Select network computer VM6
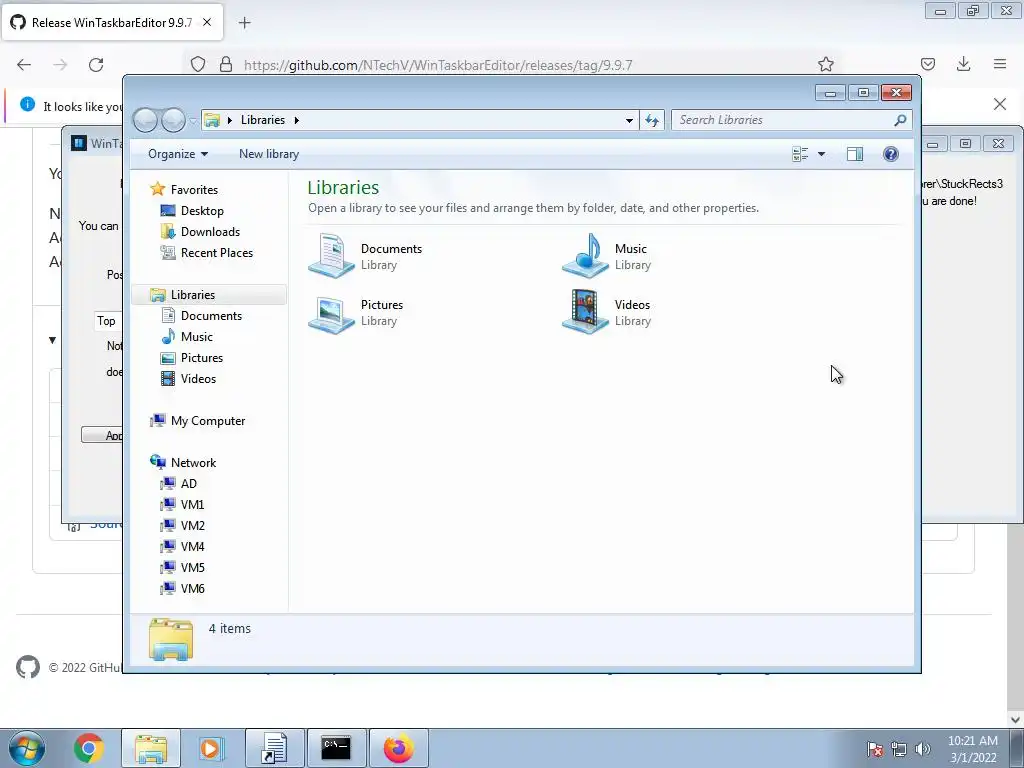 pos(193,588)
